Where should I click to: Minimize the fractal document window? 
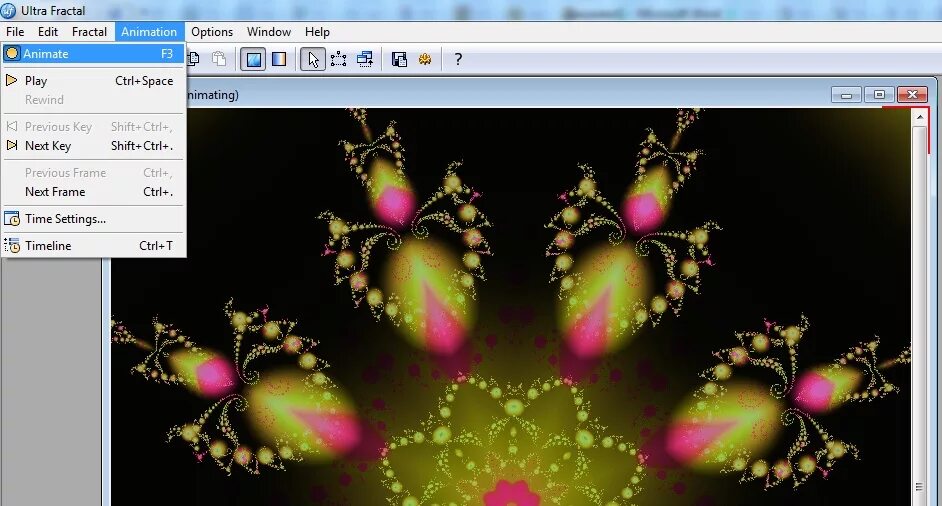pyautogui.click(x=846, y=95)
